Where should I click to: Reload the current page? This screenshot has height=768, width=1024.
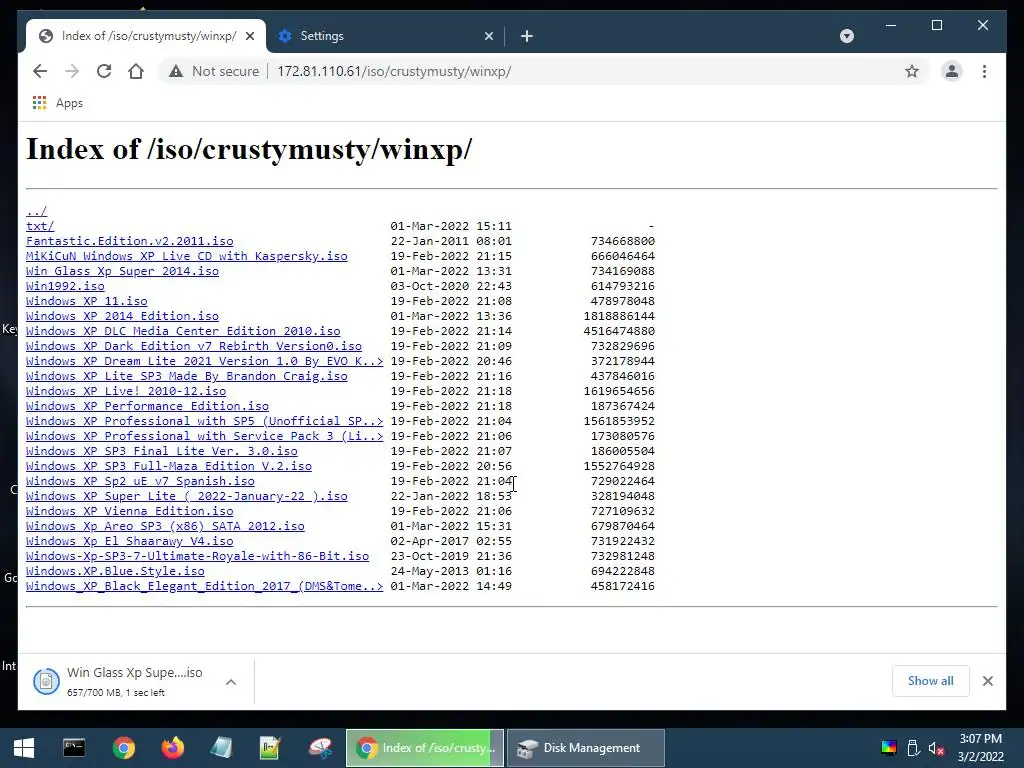(104, 71)
